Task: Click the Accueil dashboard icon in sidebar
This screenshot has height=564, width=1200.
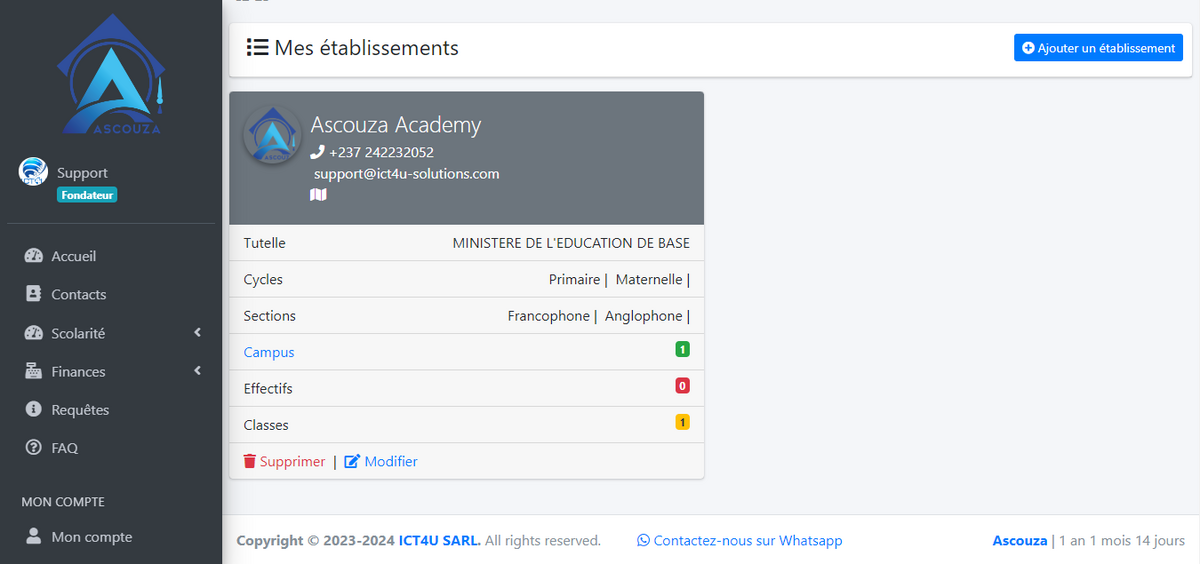Action: coord(34,256)
